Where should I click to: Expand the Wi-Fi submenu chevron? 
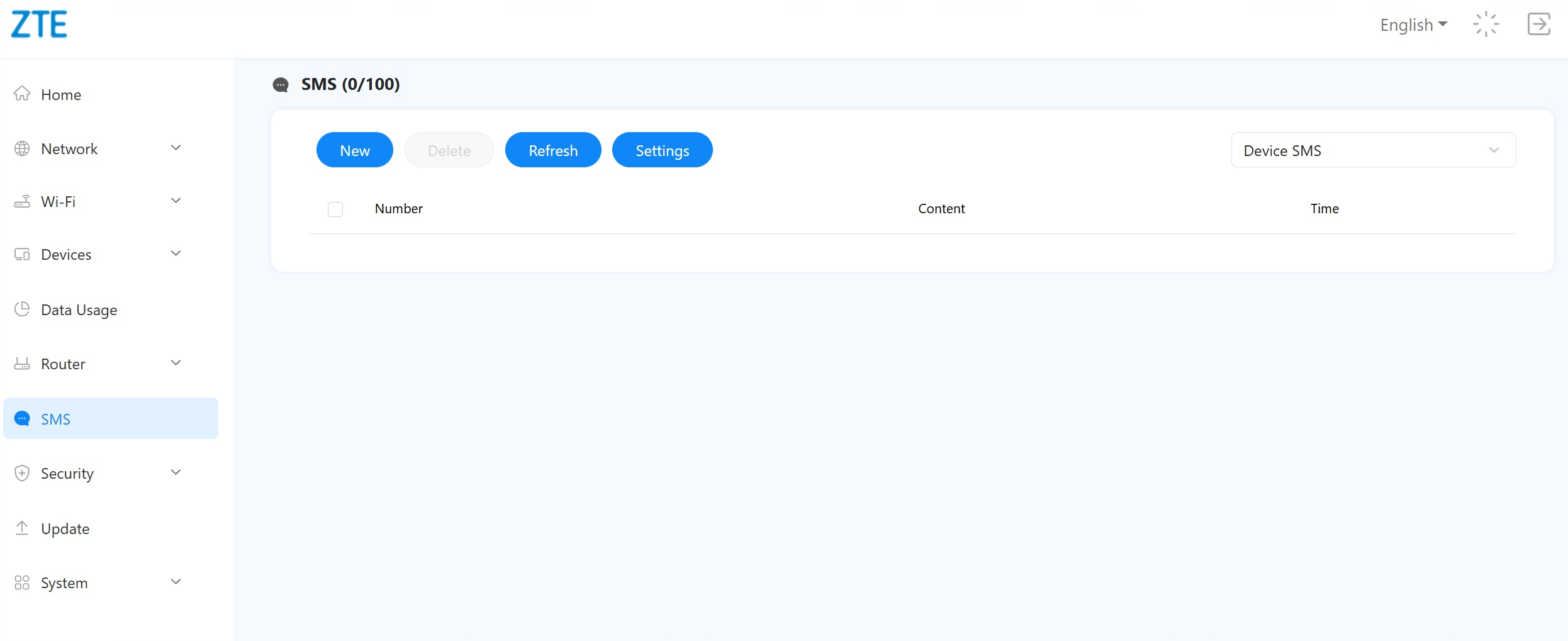point(176,201)
